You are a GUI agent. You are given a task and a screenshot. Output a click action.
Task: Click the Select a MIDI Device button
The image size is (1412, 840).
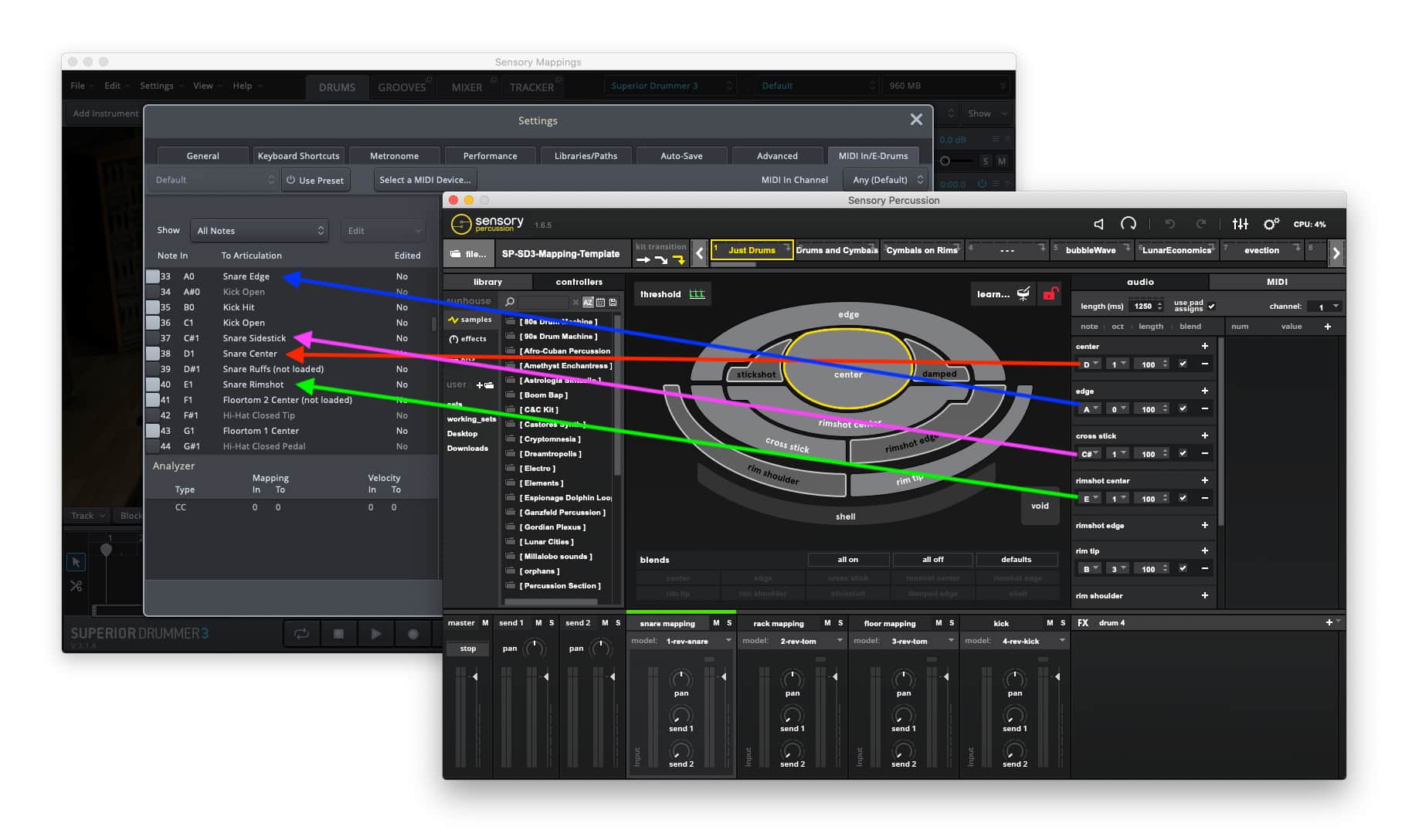pos(424,179)
